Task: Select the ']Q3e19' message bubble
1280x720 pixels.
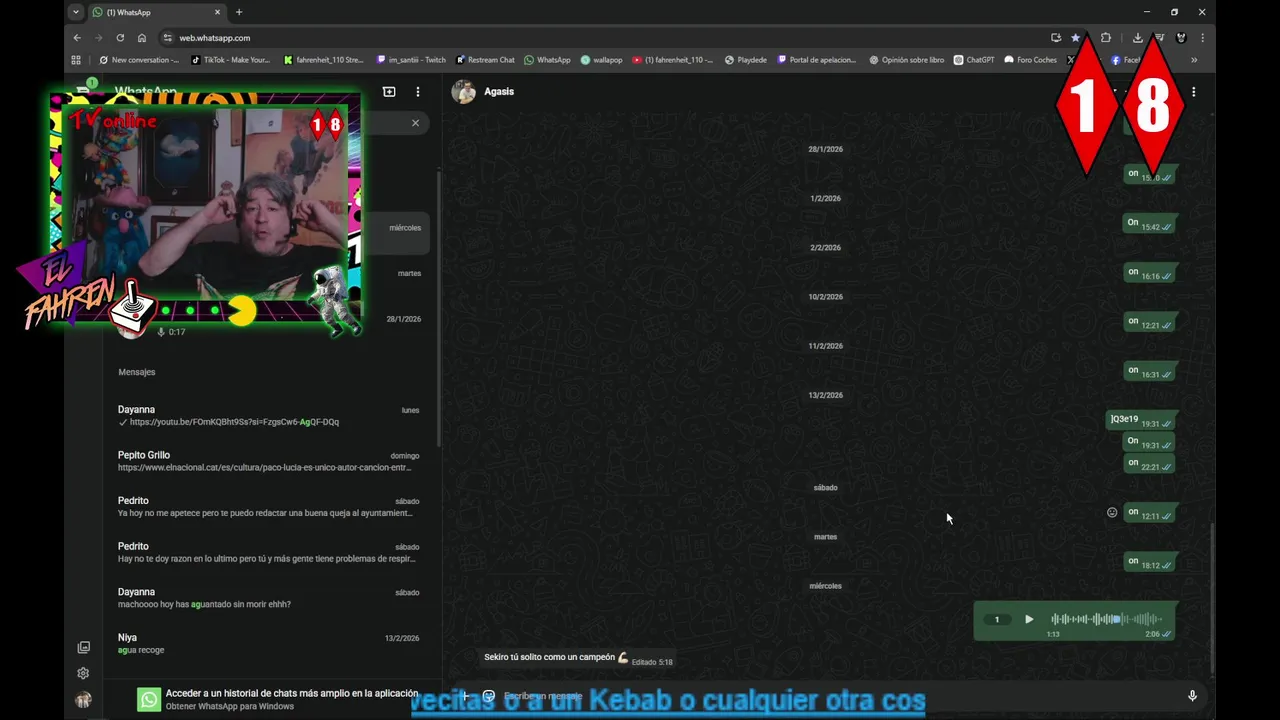Action: pyautogui.click(x=1140, y=421)
